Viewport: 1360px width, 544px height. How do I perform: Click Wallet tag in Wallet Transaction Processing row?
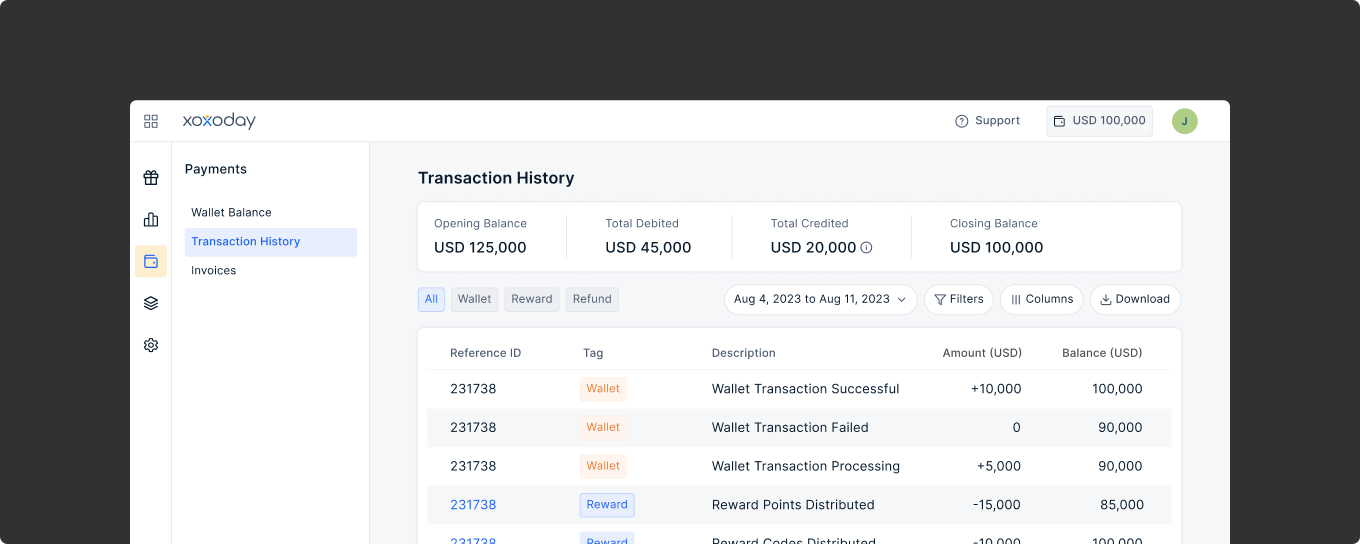[603, 466]
